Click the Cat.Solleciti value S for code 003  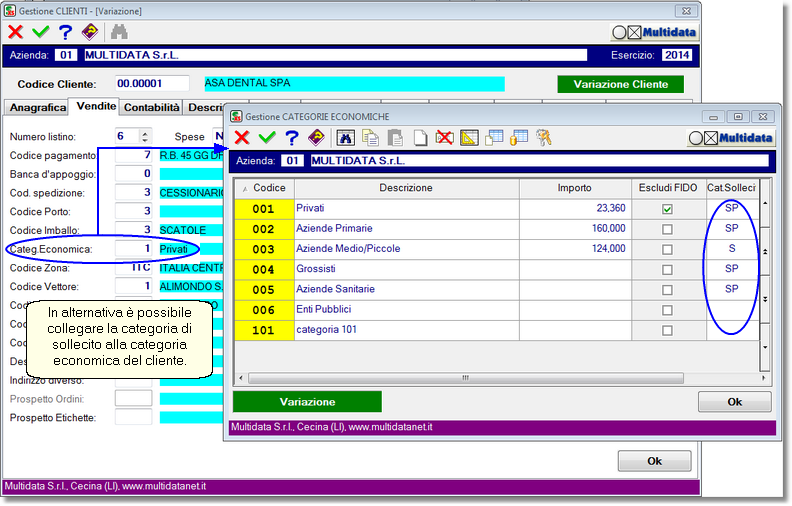pyautogui.click(x=732, y=248)
